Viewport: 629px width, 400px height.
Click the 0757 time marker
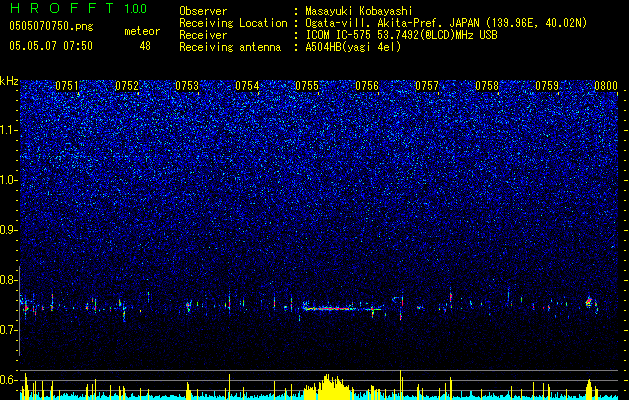click(427, 86)
